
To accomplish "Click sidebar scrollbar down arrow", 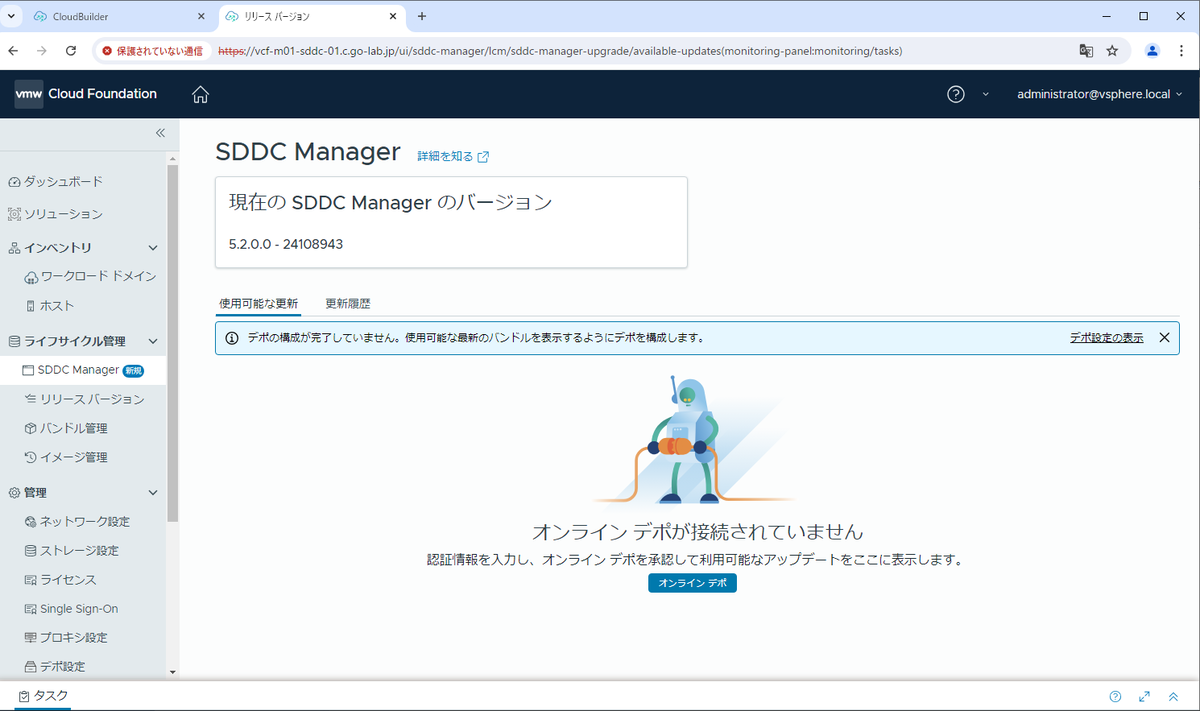I will pos(172,673).
